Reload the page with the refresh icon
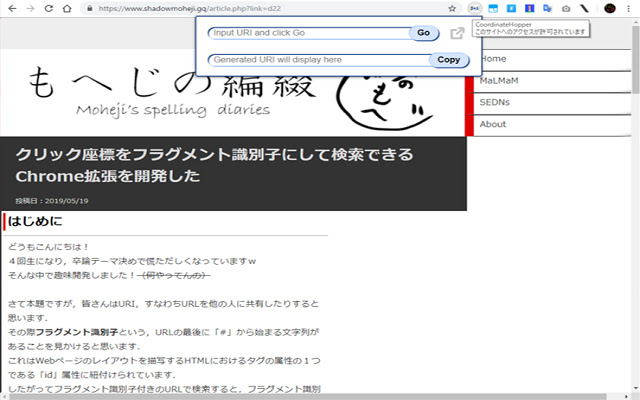 [49, 8]
